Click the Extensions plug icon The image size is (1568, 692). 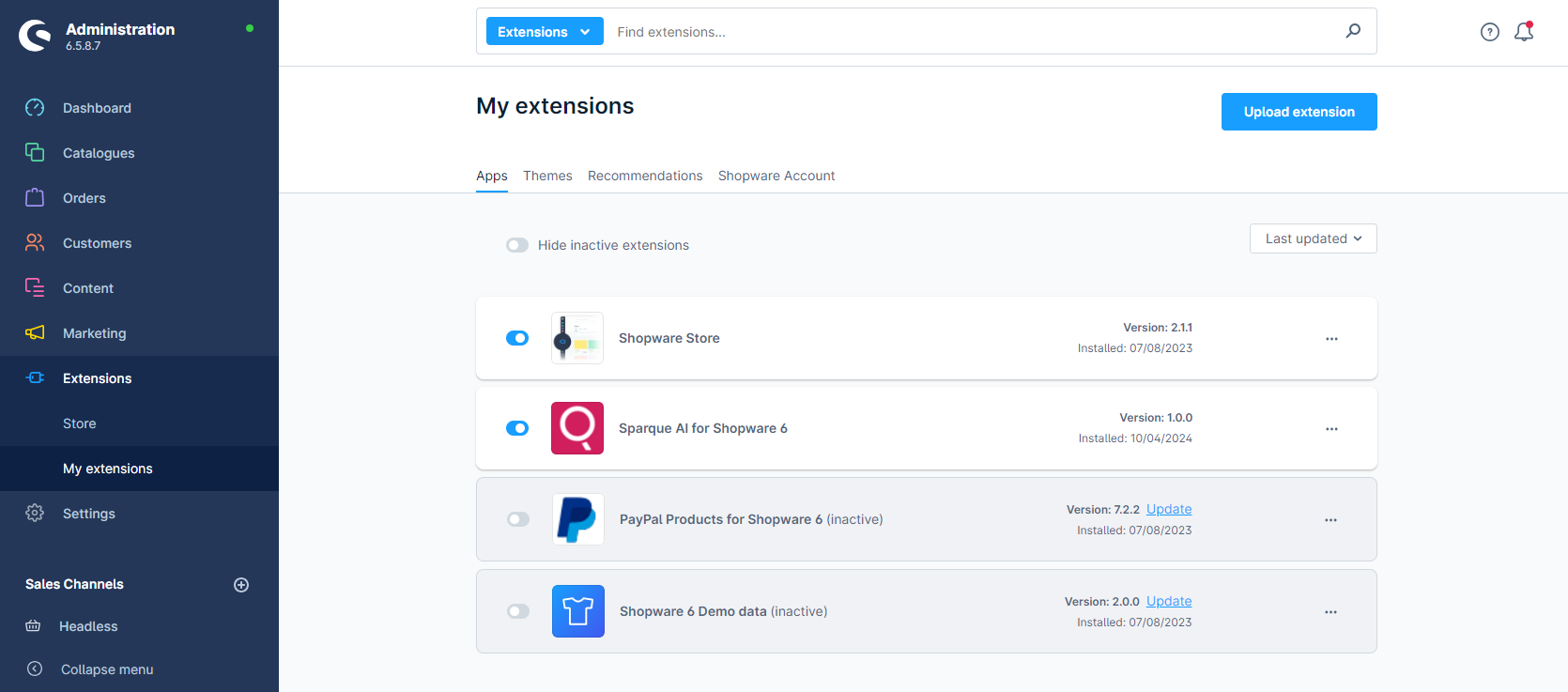pyautogui.click(x=35, y=377)
